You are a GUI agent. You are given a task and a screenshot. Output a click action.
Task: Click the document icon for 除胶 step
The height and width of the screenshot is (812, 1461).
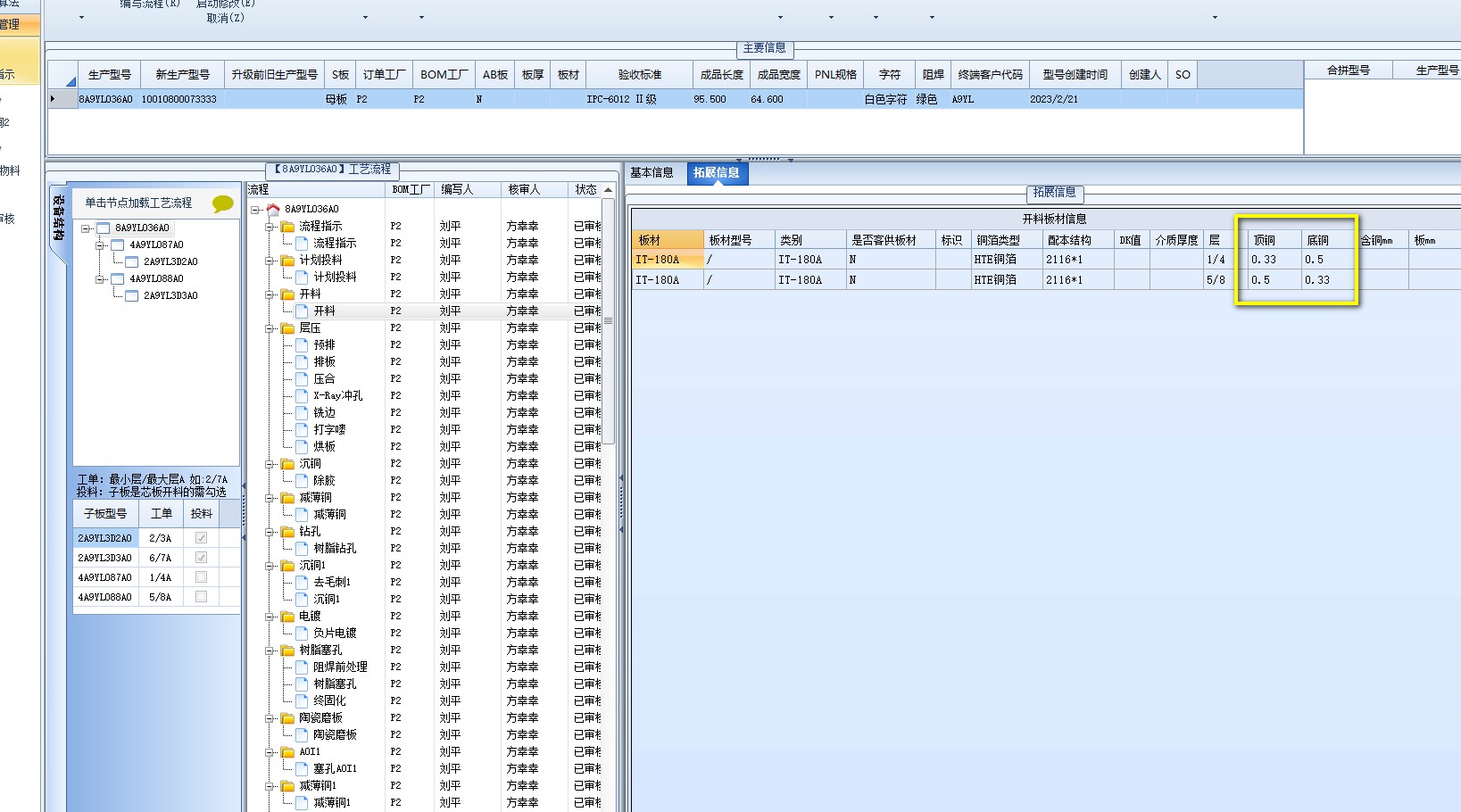click(x=302, y=481)
